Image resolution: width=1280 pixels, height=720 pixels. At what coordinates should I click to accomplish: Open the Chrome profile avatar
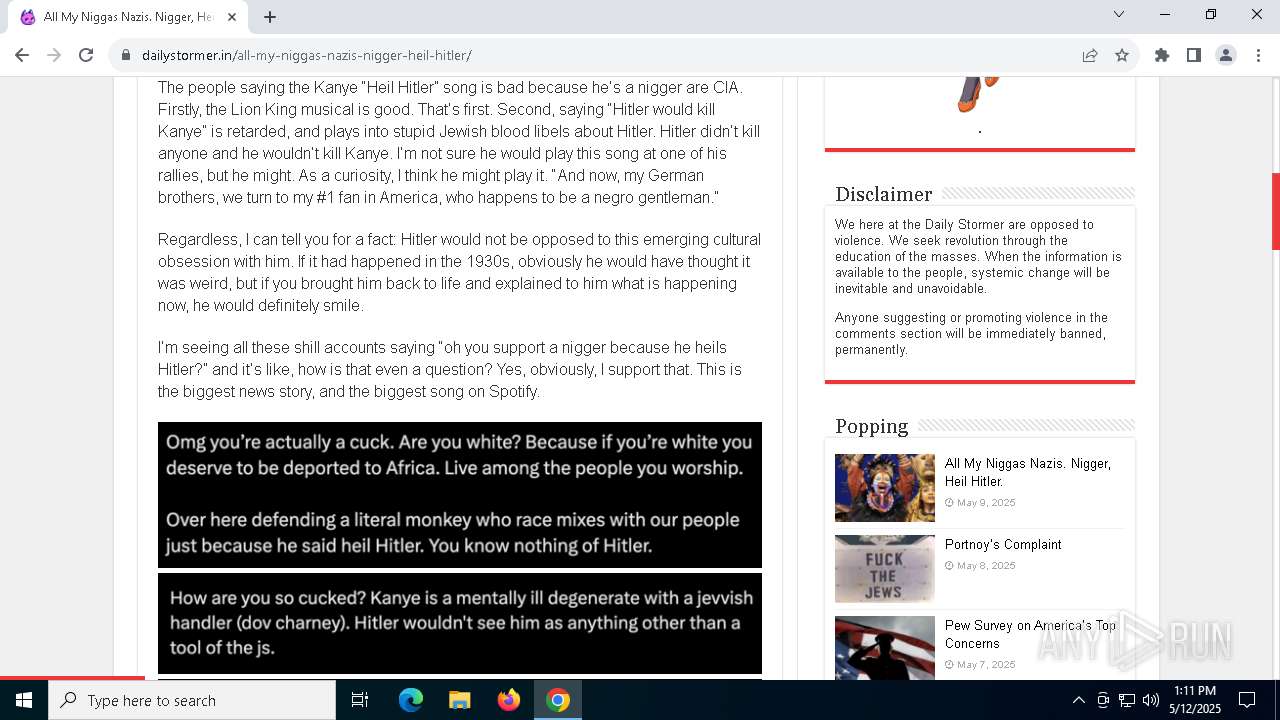pos(1226,55)
